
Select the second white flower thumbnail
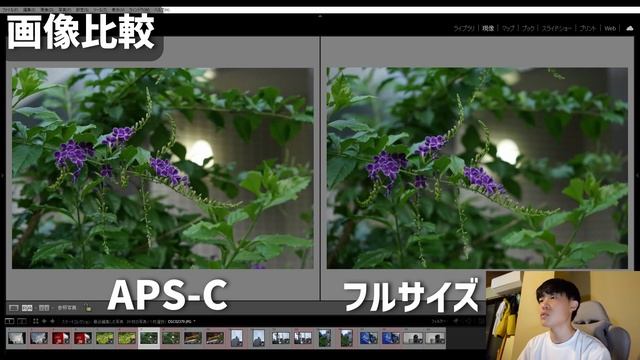[x=39, y=338]
